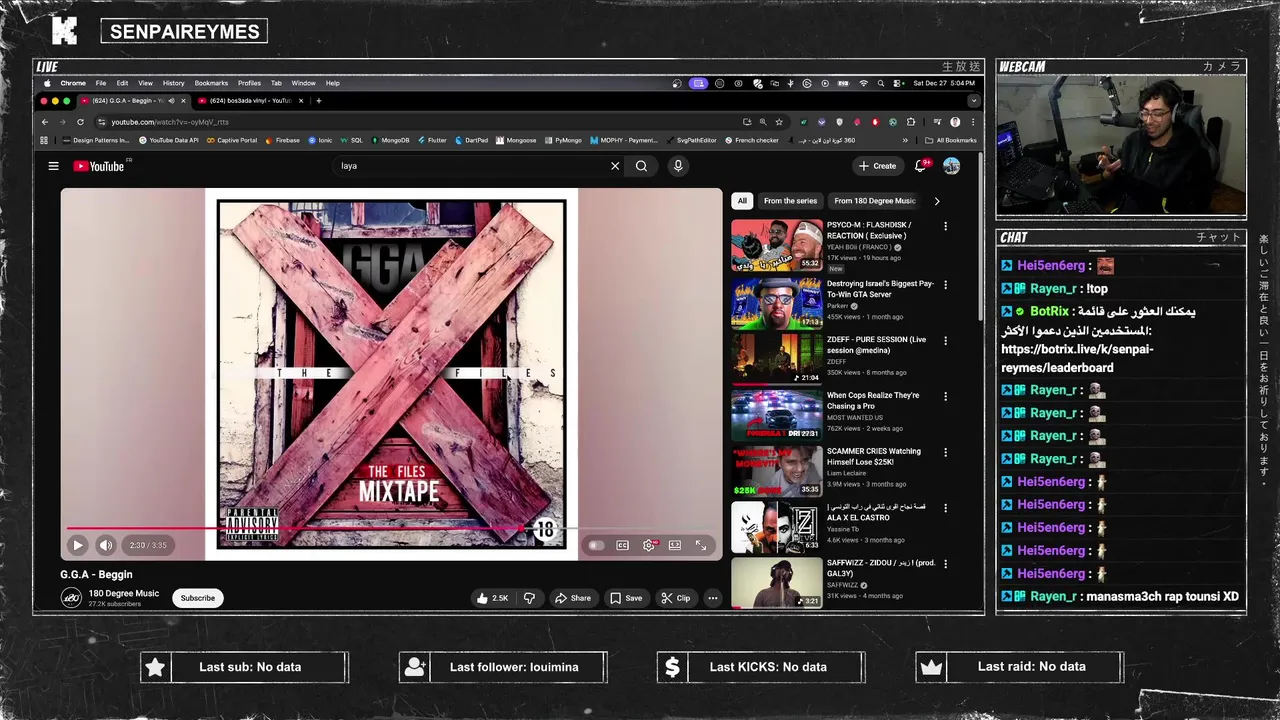Viewport: 1280px width, 720px height.
Task: Open the Chrome three-dot menu
Action: 973,122
